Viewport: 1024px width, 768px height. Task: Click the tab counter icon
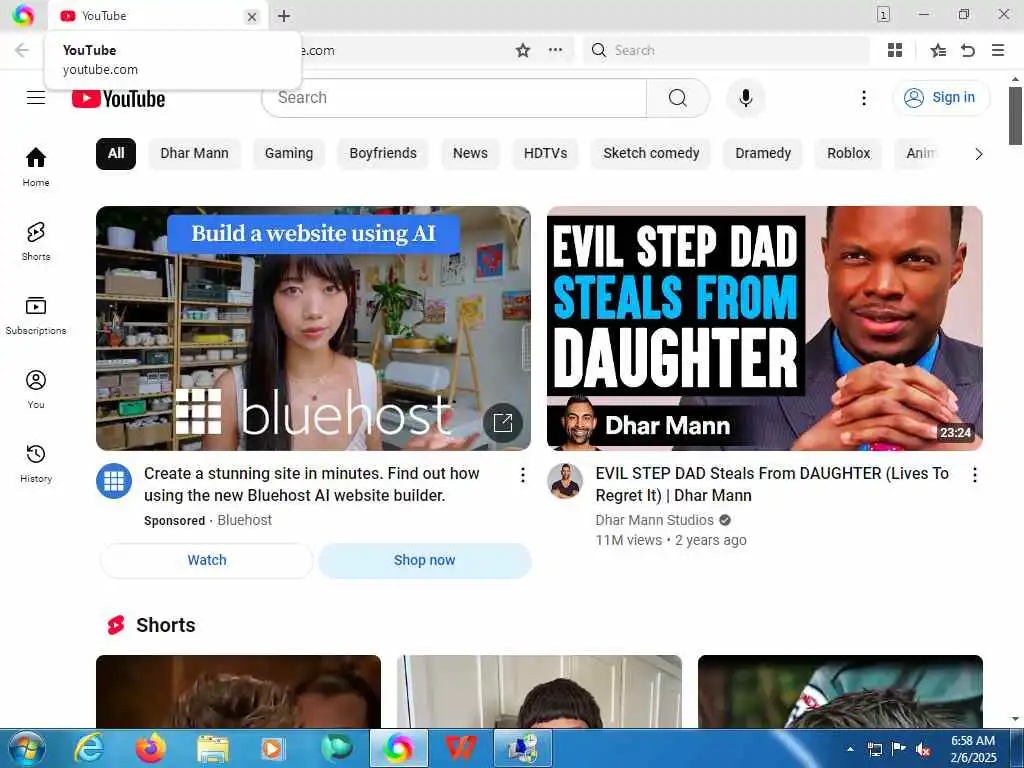coord(883,14)
